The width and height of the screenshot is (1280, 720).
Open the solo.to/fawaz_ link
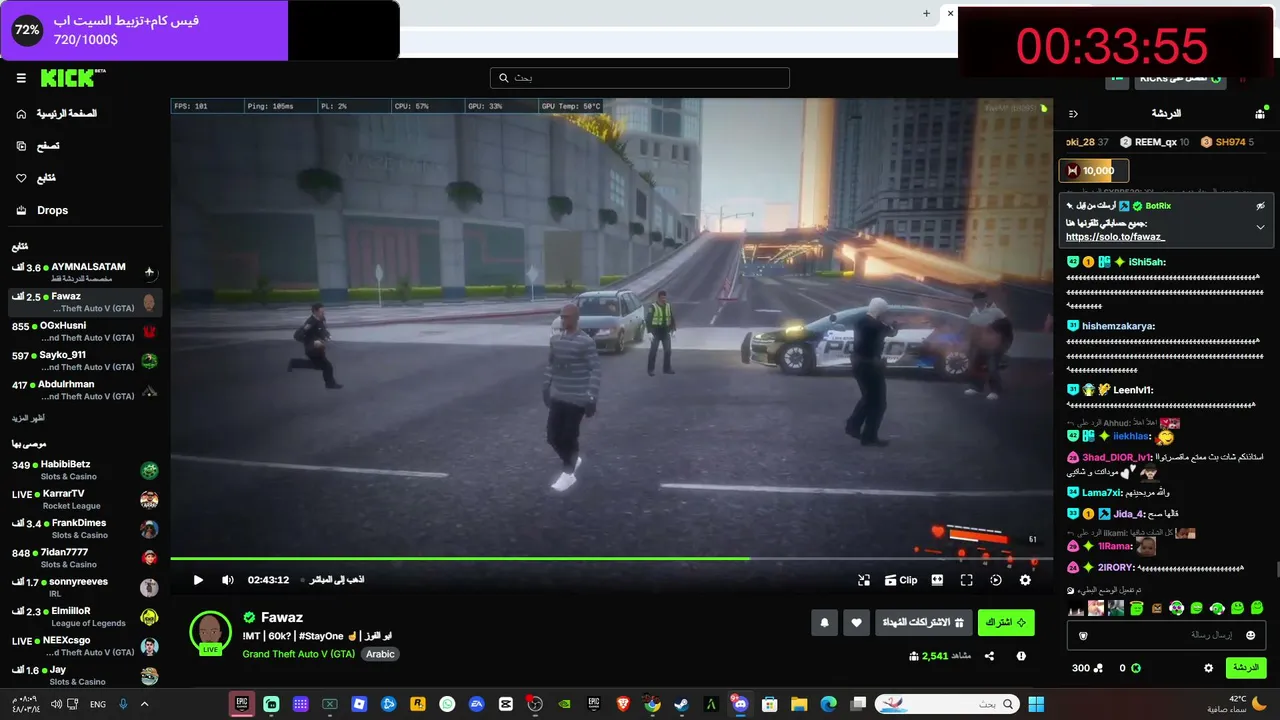(x=1115, y=237)
